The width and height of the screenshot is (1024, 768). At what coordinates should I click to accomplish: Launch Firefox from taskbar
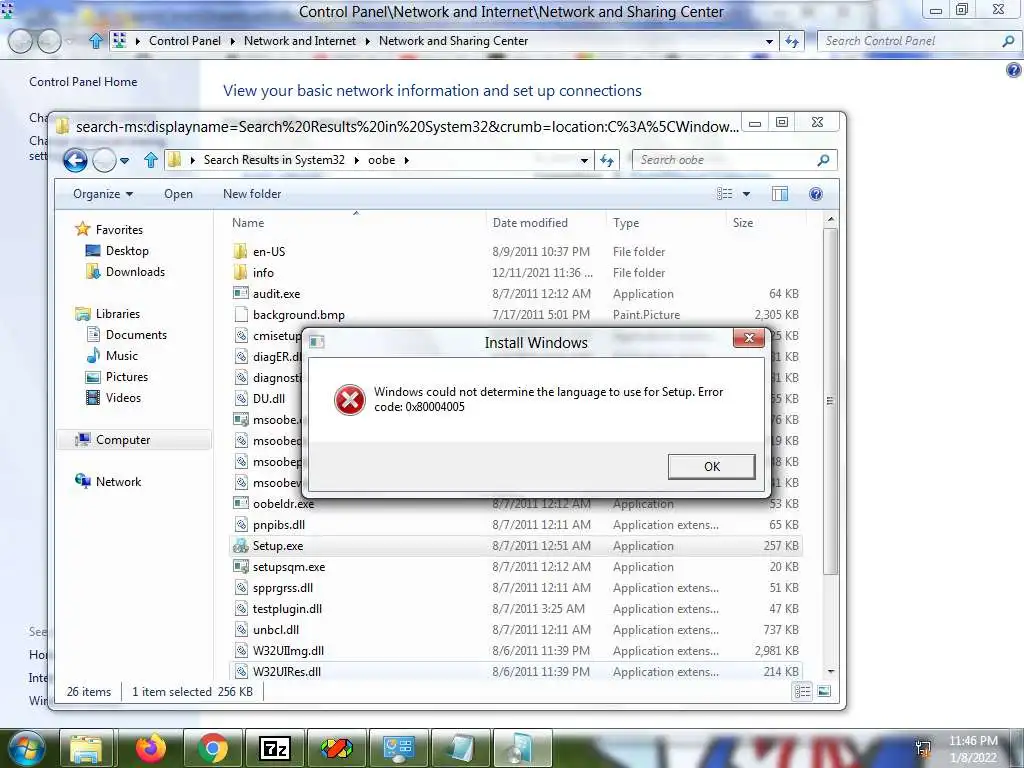point(151,748)
